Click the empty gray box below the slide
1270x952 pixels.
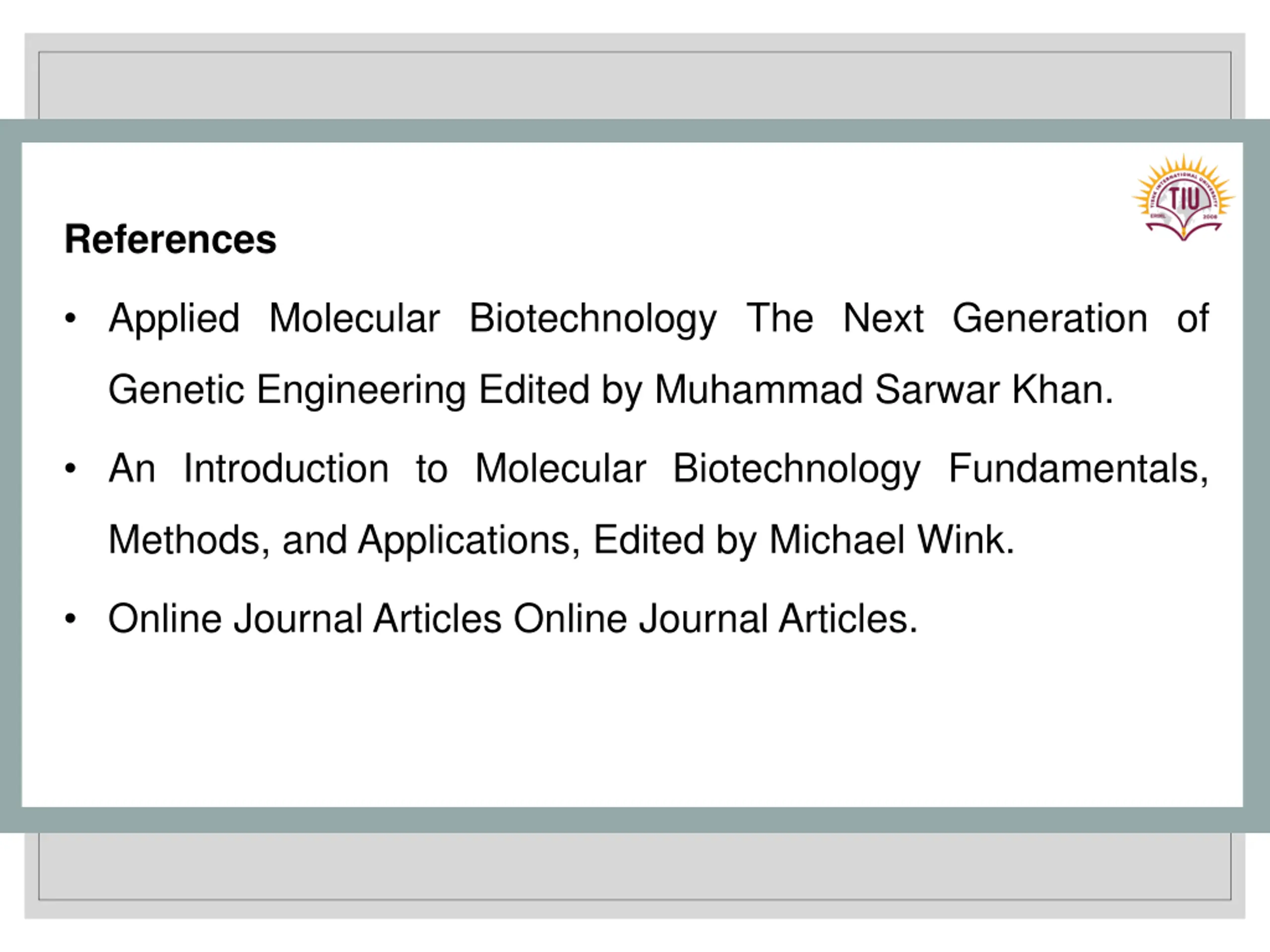[x=635, y=866]
